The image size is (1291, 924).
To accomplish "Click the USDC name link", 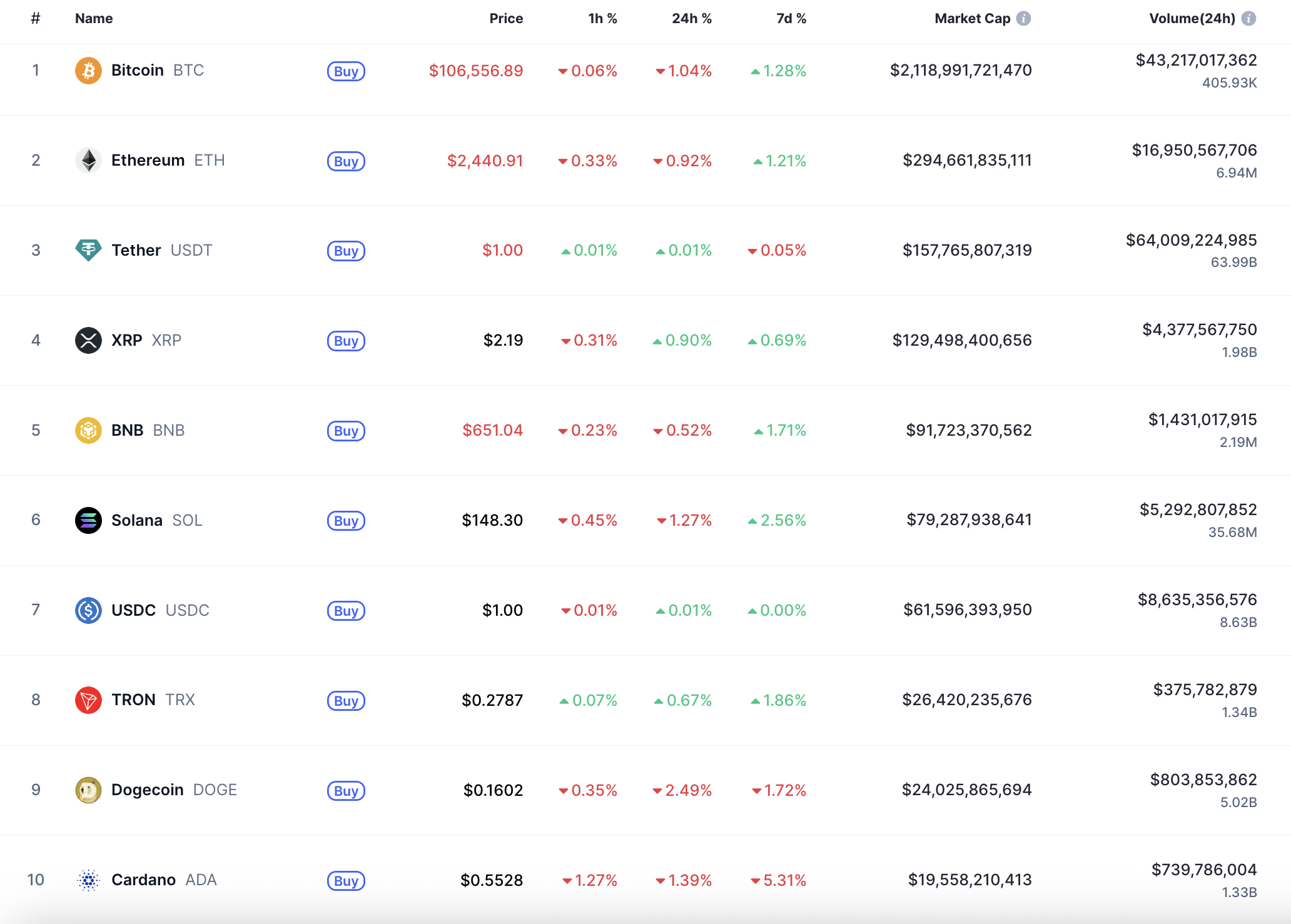I will 134,610.
